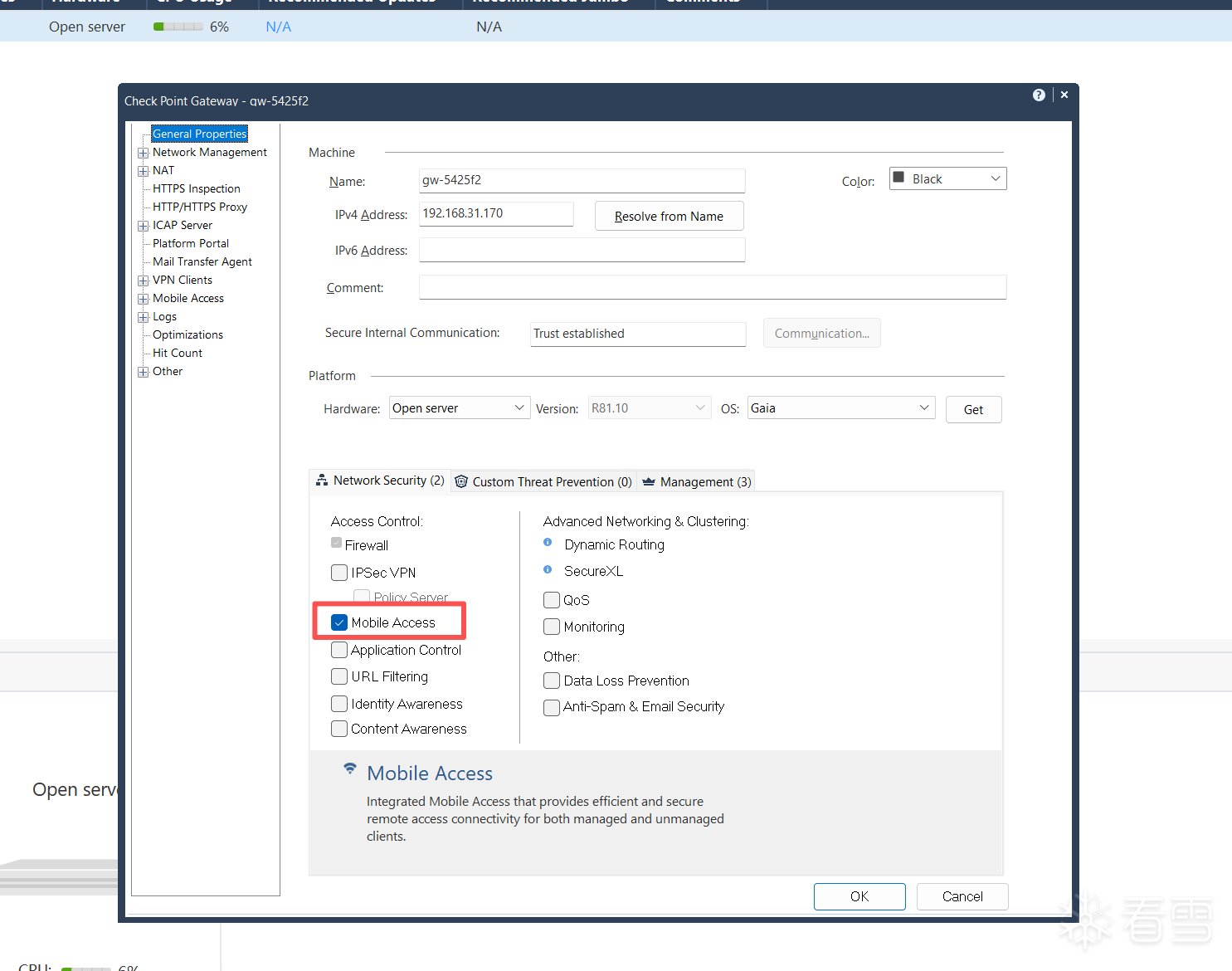
Task: Click the help question mark icon
Action: tap(1039, 95)
